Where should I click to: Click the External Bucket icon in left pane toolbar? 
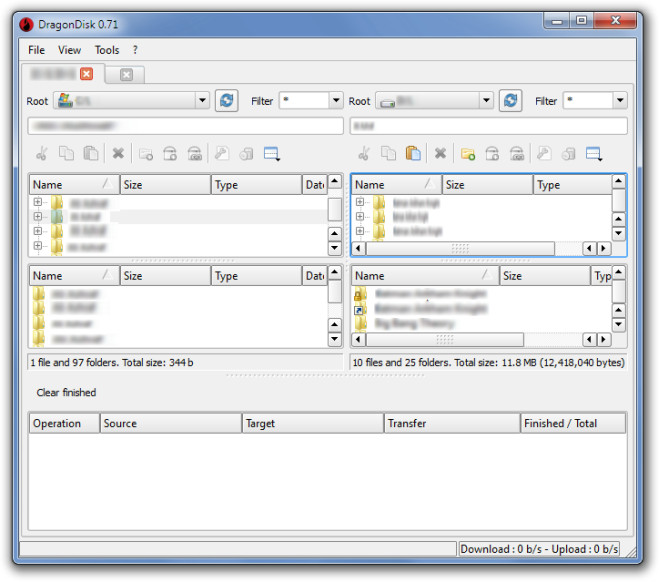pos(194,154)
